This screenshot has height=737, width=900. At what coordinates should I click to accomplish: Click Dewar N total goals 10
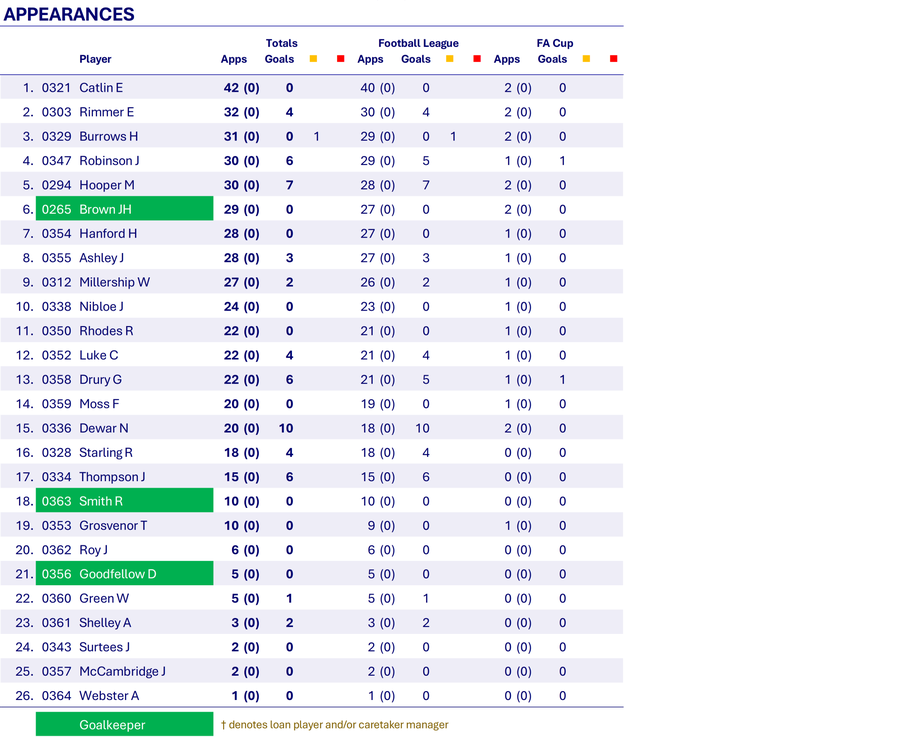click(286, 428)
